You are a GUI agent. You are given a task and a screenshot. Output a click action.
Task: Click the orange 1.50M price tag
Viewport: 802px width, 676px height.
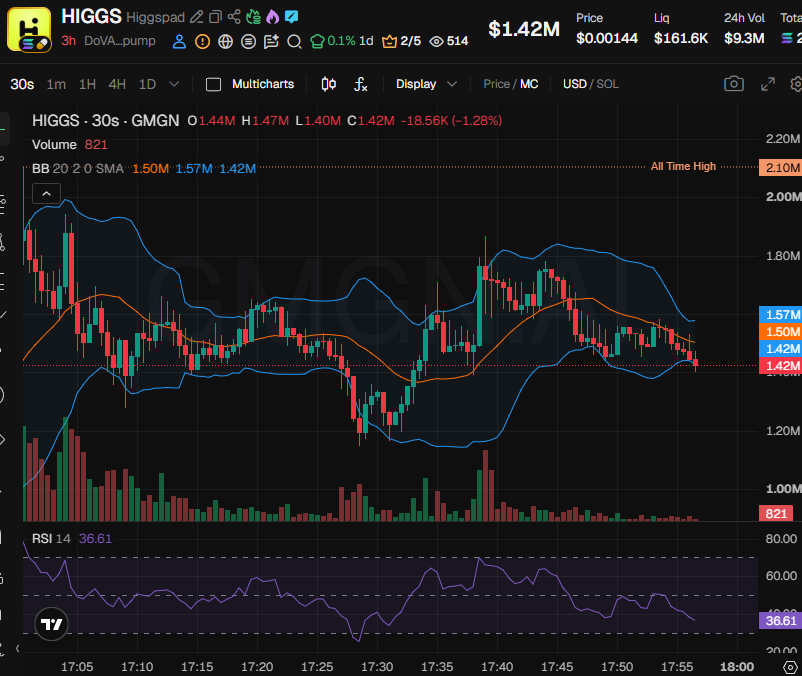click(781, 332)
